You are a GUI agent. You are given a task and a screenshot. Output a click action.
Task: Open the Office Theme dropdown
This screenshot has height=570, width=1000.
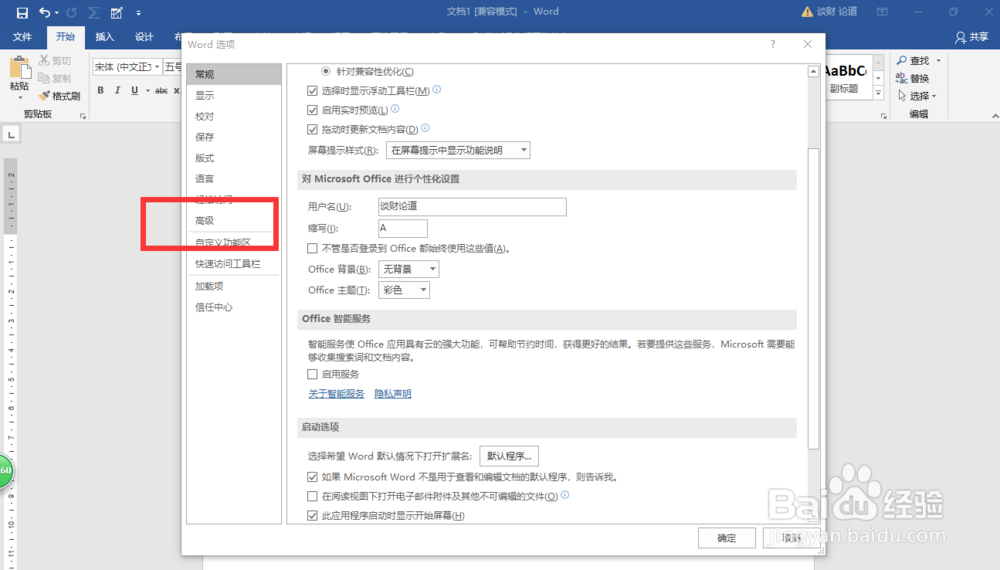(404, 290)
